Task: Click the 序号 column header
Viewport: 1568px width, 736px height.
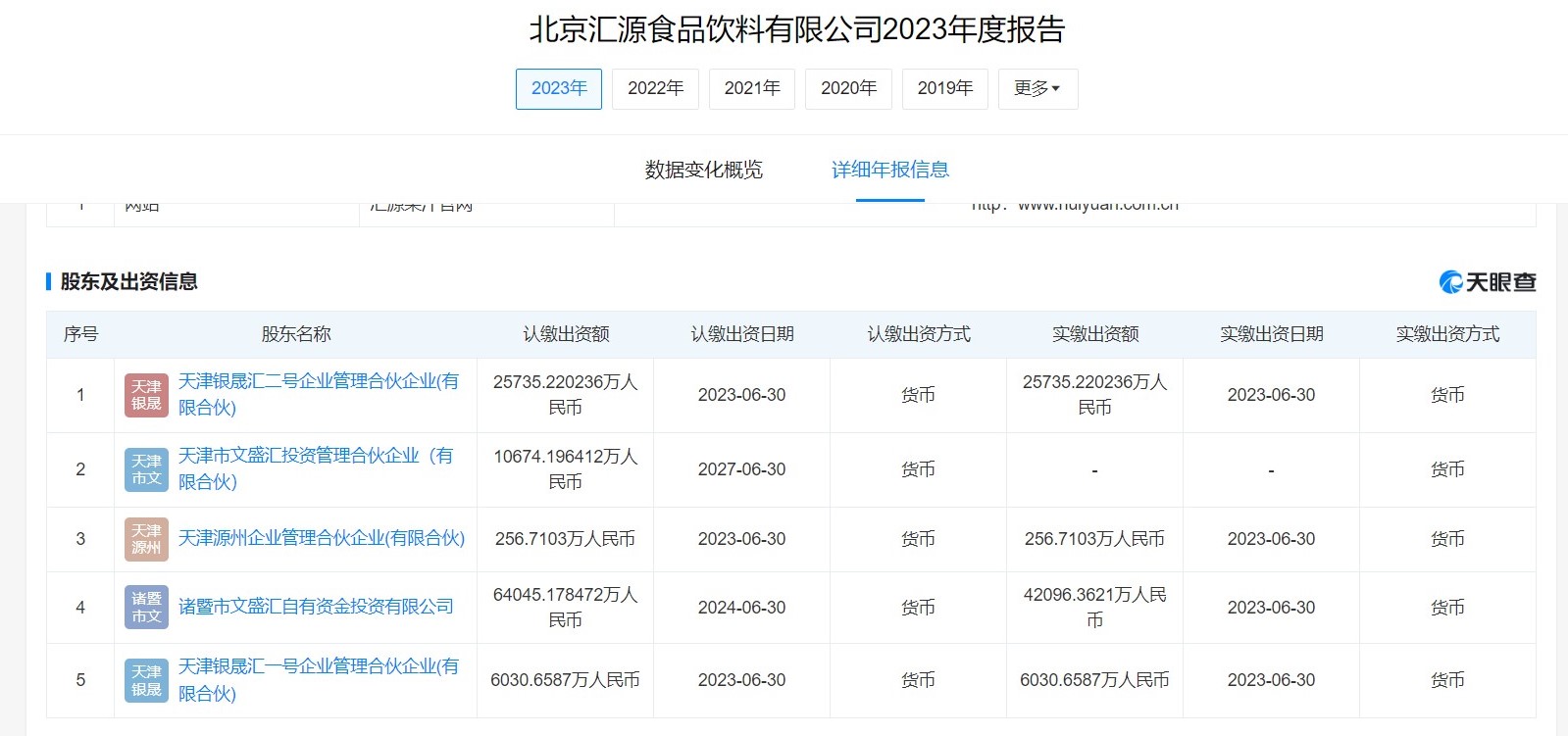Action: point(80,334)
